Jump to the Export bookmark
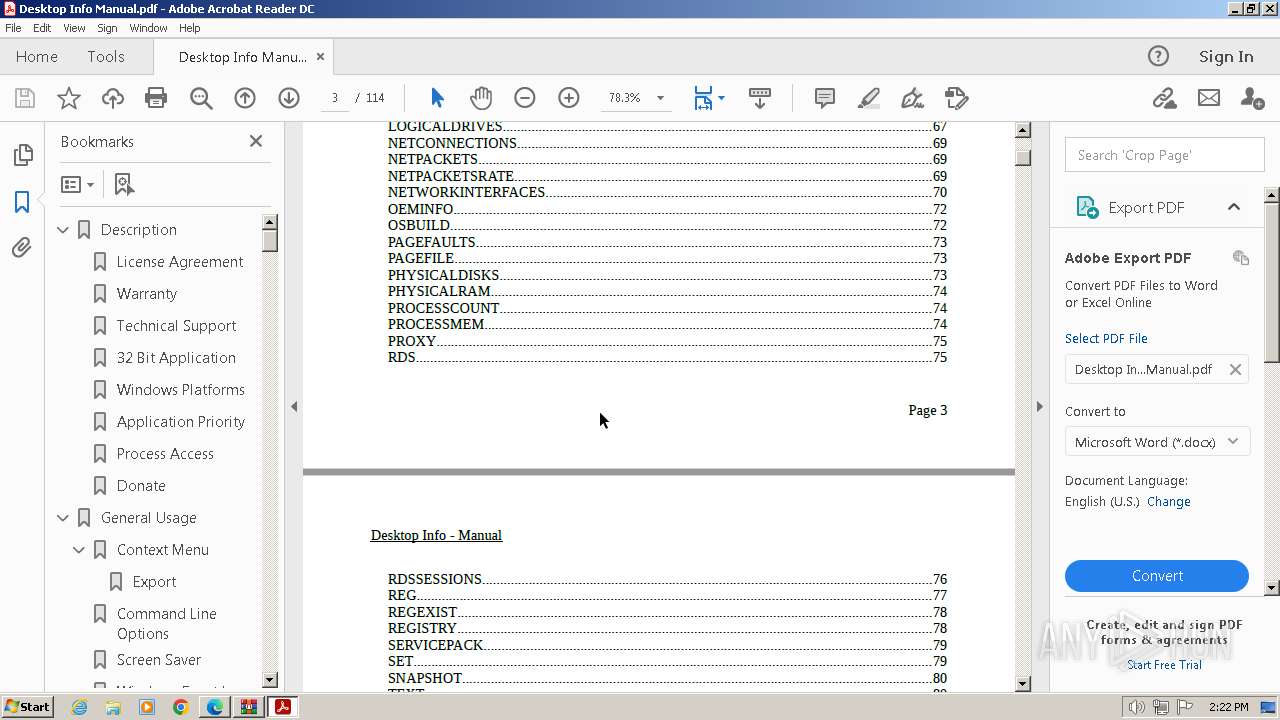This screenshot has width=1280, height=720. pos(154,582)
